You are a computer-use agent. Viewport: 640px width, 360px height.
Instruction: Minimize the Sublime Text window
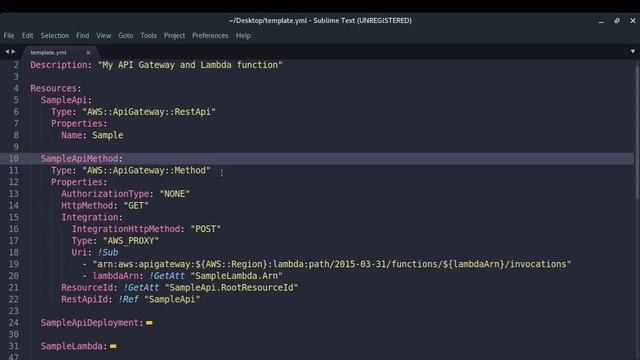click(x=601, y=21)
